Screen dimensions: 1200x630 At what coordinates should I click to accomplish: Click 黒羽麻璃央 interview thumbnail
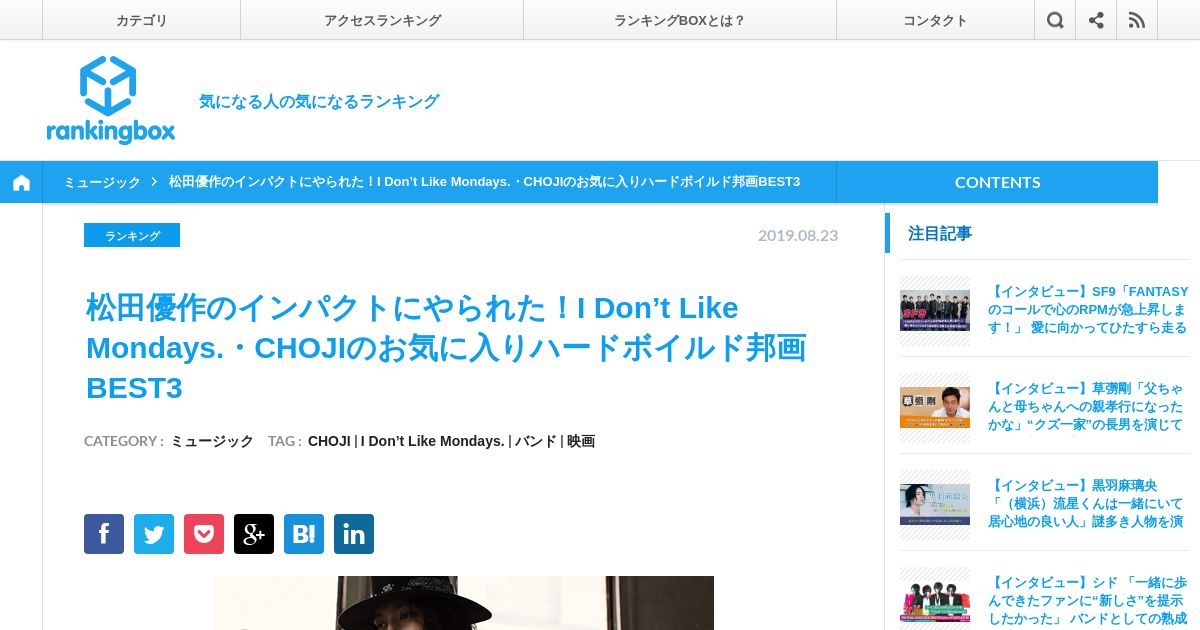[935, 504]
